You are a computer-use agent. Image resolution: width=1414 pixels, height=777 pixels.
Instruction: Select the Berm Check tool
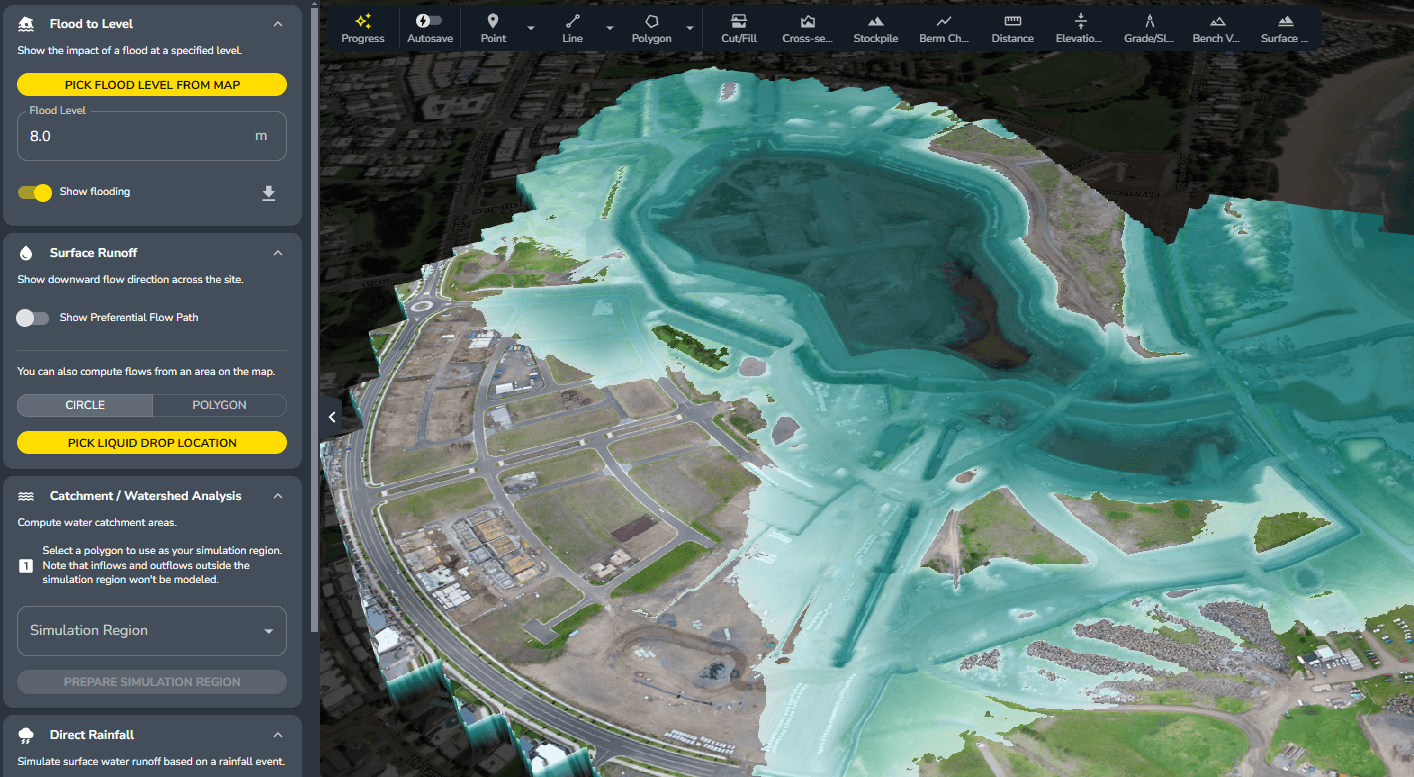[x=944, y=28]
